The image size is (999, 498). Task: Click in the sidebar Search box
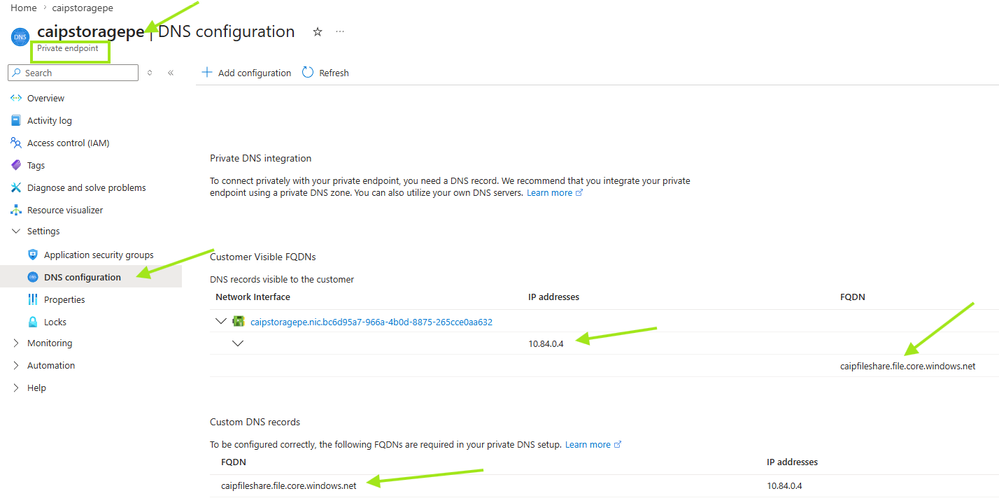(73, 73)
